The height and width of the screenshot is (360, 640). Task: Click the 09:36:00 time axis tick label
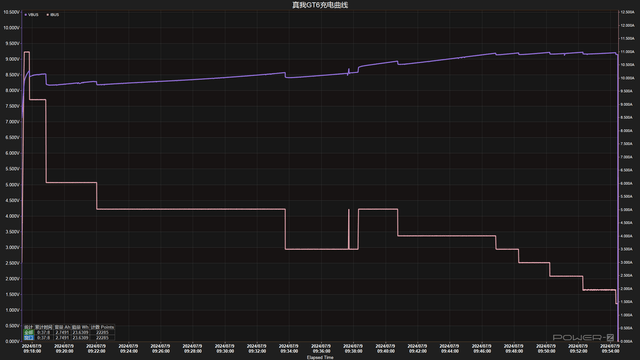pyautogui.click(x=321, y=349)
